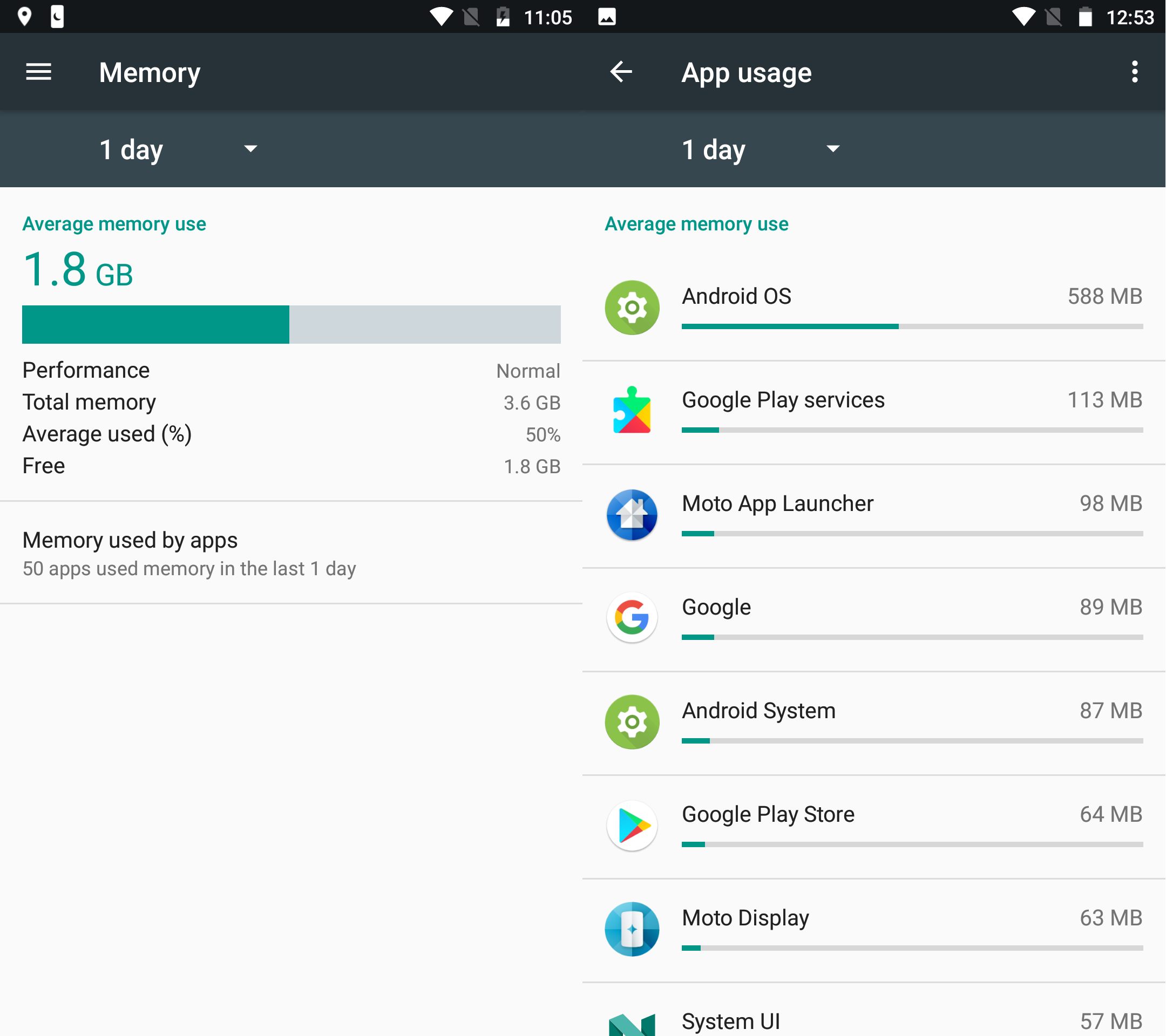Tap the Moto App Launcher icon
This screenshot has width=1166, height=1036.
632,515
